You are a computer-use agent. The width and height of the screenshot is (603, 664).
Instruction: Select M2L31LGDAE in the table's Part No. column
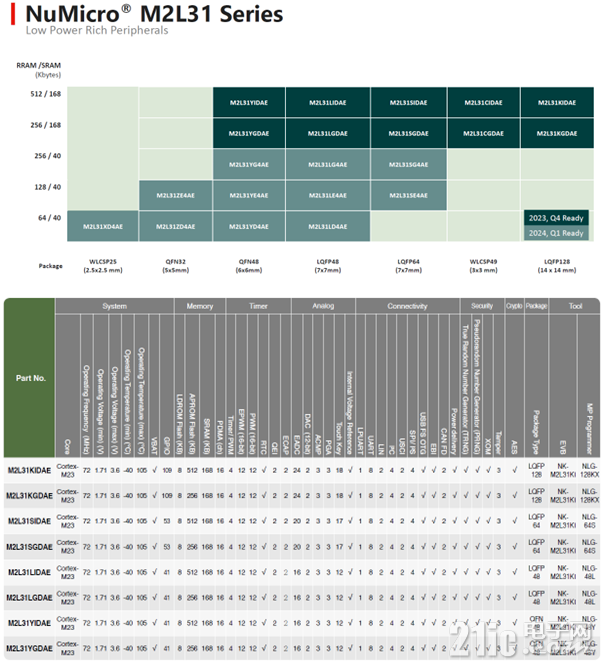coord(29,598)
